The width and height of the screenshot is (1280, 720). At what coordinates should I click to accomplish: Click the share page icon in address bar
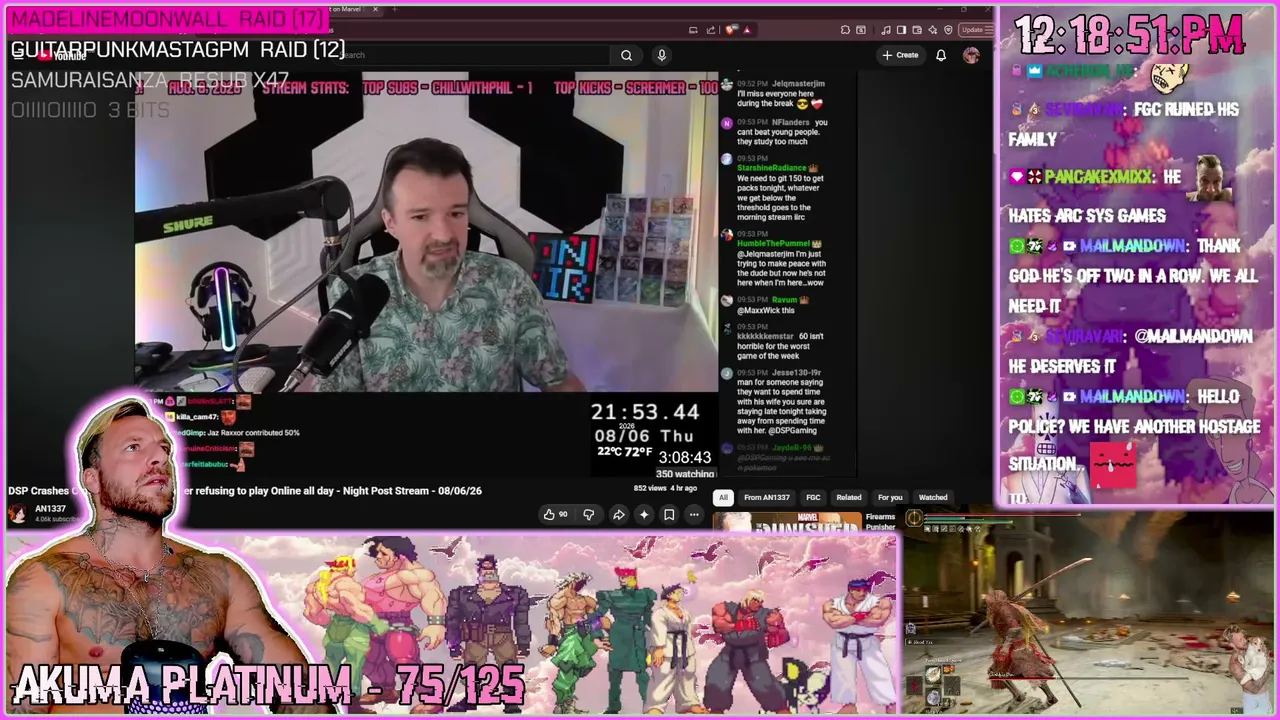coord(709,30)
